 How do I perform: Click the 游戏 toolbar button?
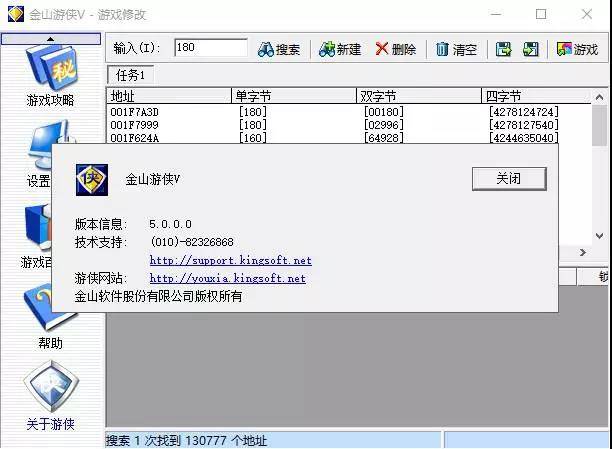point(577,50)
